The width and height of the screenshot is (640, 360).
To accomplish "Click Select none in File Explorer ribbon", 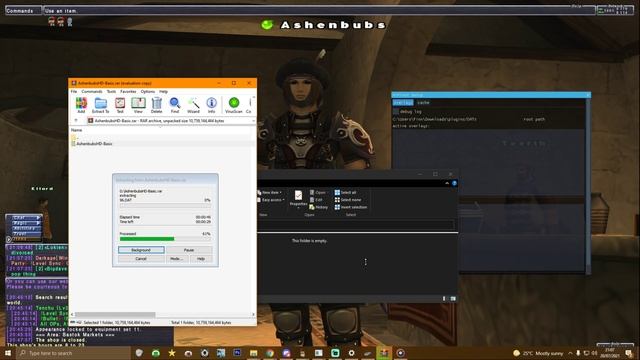I will [348, 200].
